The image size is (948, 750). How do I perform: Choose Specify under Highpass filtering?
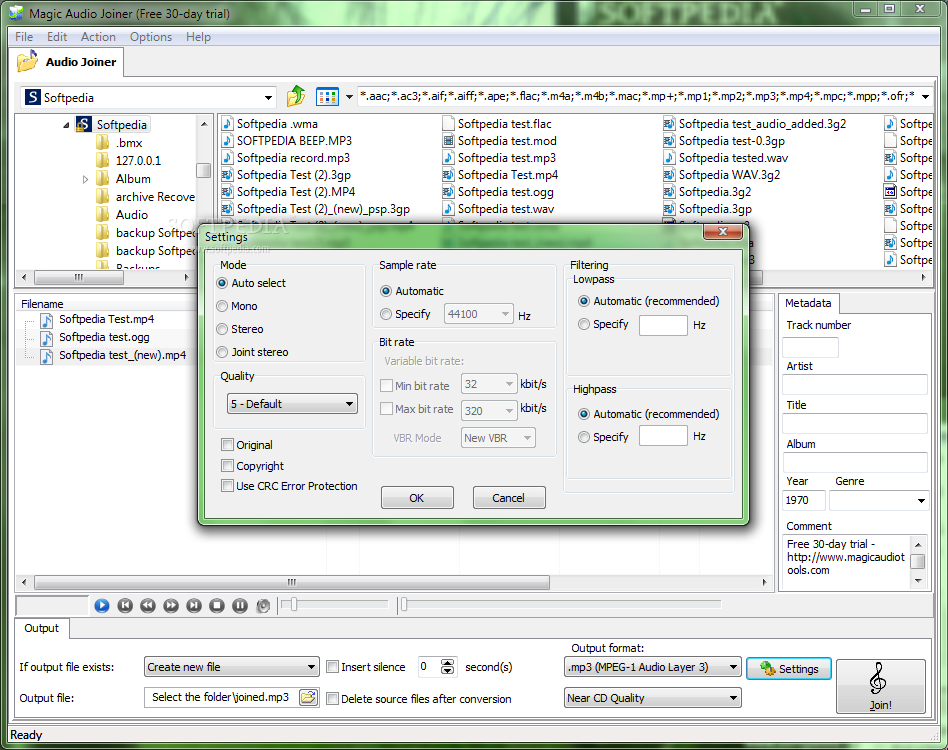[x=583, y=436]
